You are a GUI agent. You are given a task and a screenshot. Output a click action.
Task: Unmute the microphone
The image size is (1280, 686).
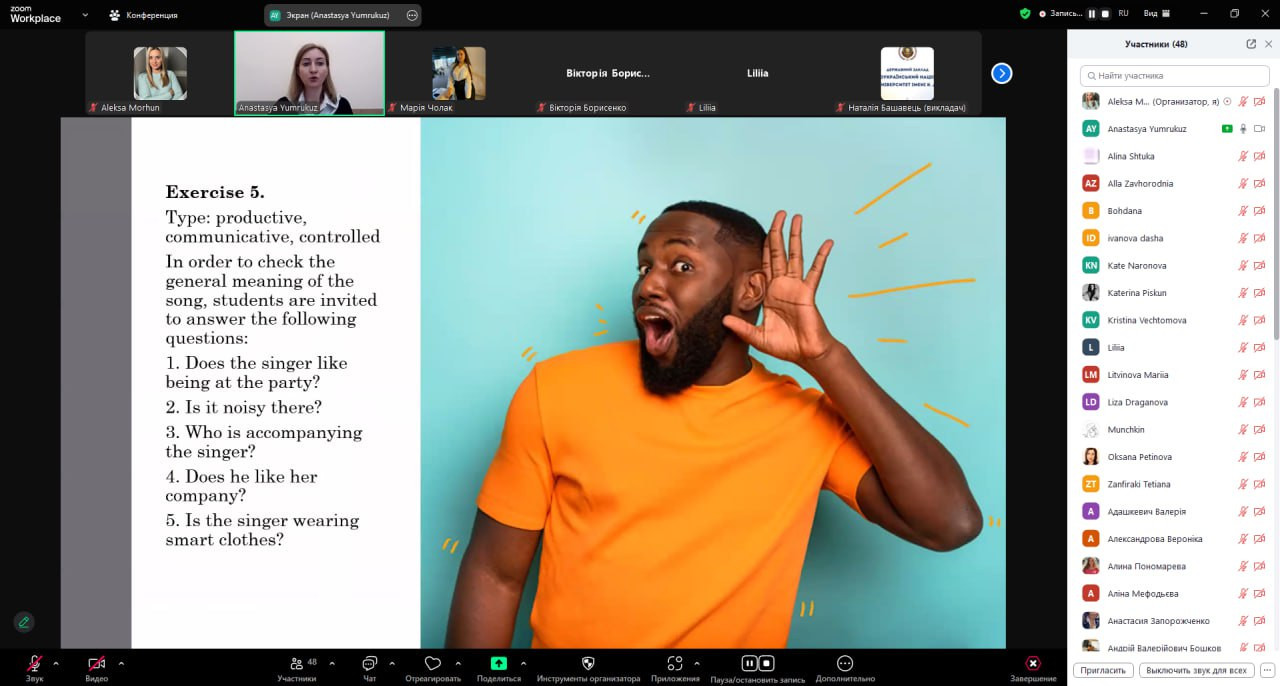tap(34, 663)
